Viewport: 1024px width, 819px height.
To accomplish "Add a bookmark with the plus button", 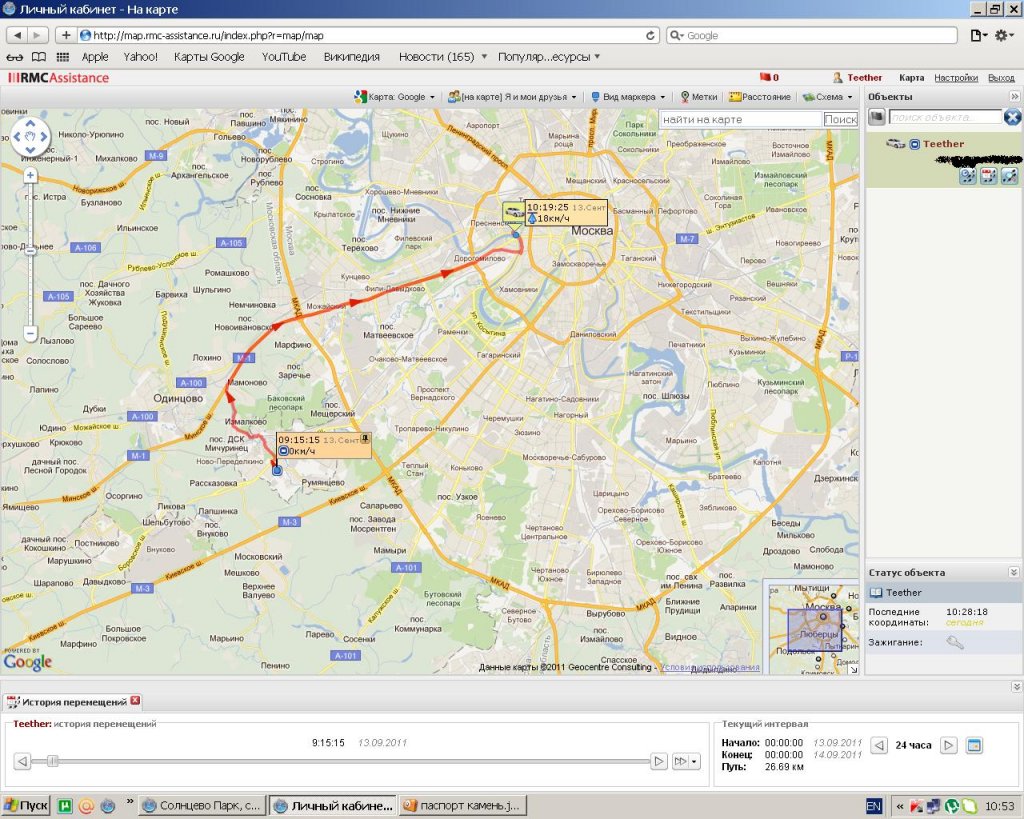I will (x=65, y=35).
